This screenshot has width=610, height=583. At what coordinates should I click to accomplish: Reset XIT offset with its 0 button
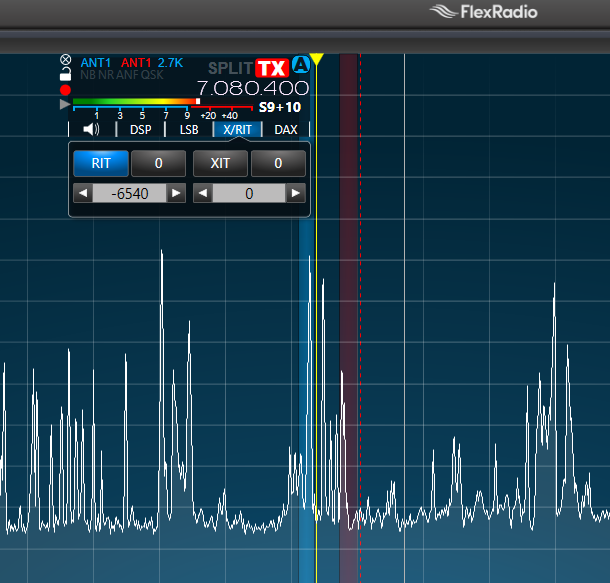click(x=278, y=163)
